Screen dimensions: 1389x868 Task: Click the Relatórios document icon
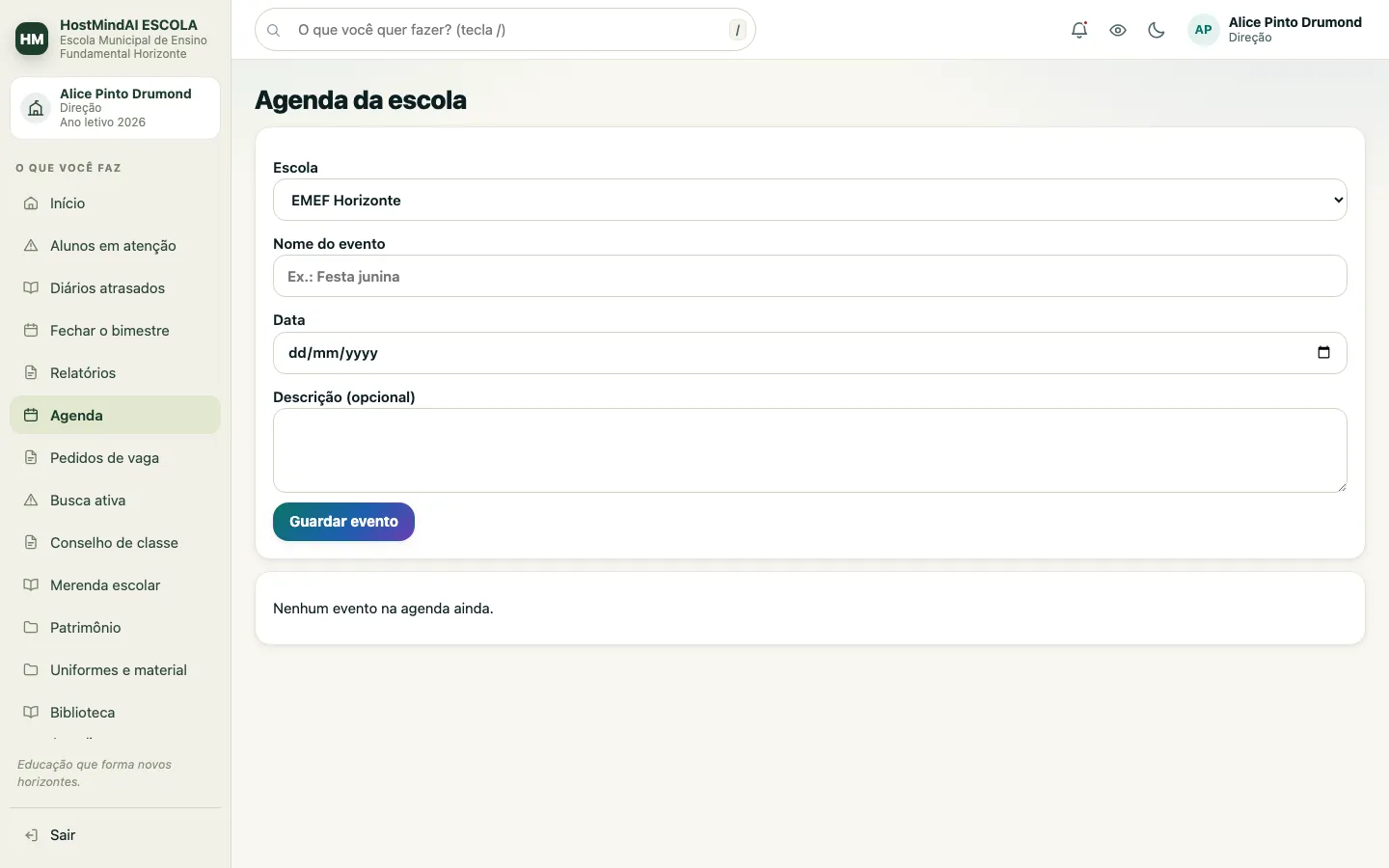tap(31, 373)
